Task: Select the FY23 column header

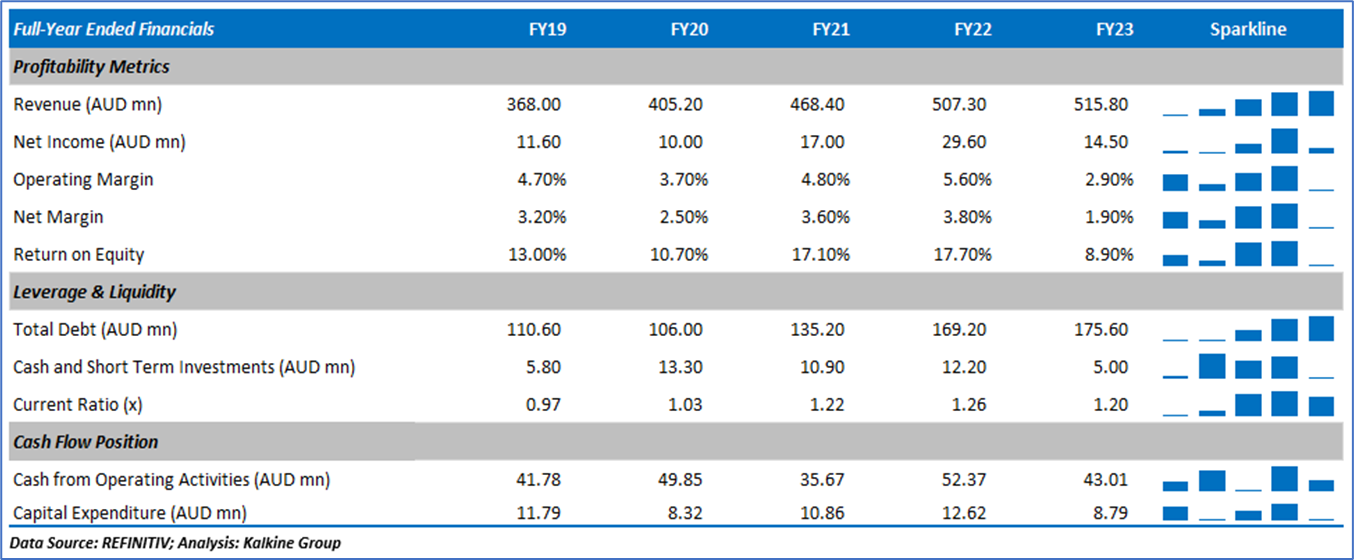Action: point(1115,30)
